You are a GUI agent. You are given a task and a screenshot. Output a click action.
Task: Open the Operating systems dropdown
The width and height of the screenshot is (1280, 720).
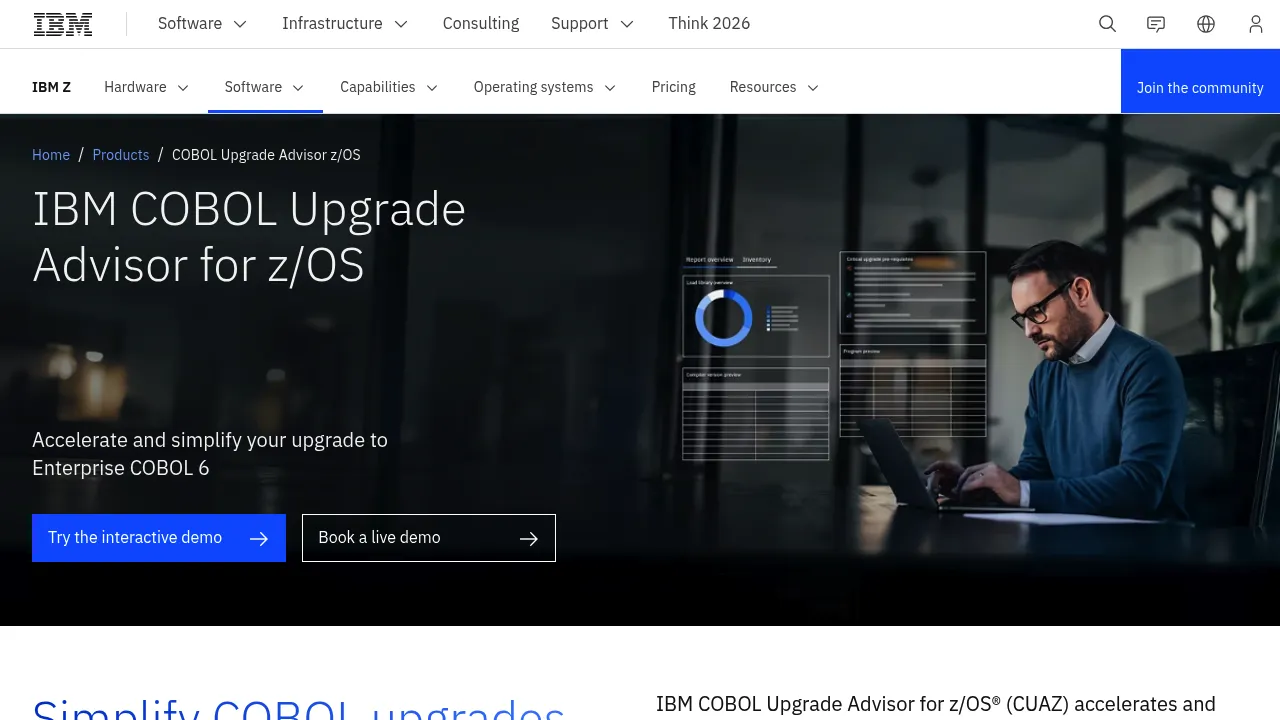coord(545,87)
